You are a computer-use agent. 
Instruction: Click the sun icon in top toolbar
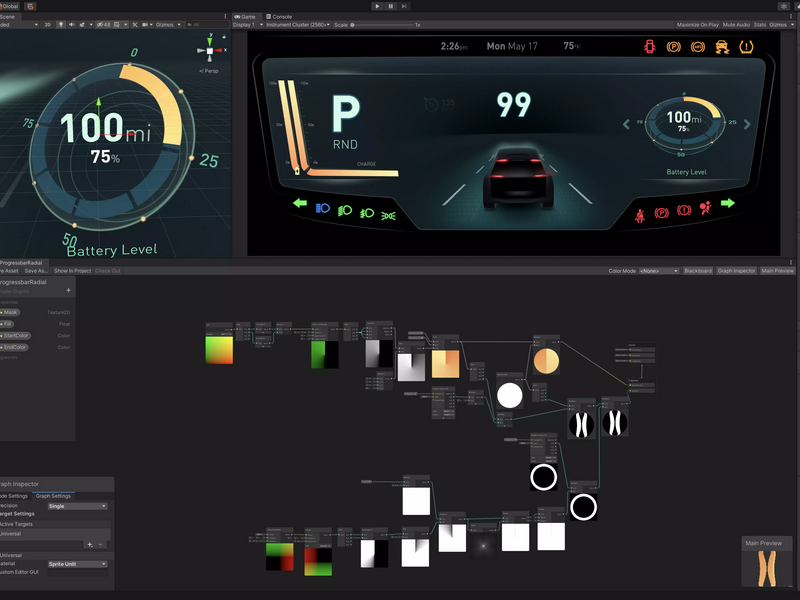coord(784,6)
